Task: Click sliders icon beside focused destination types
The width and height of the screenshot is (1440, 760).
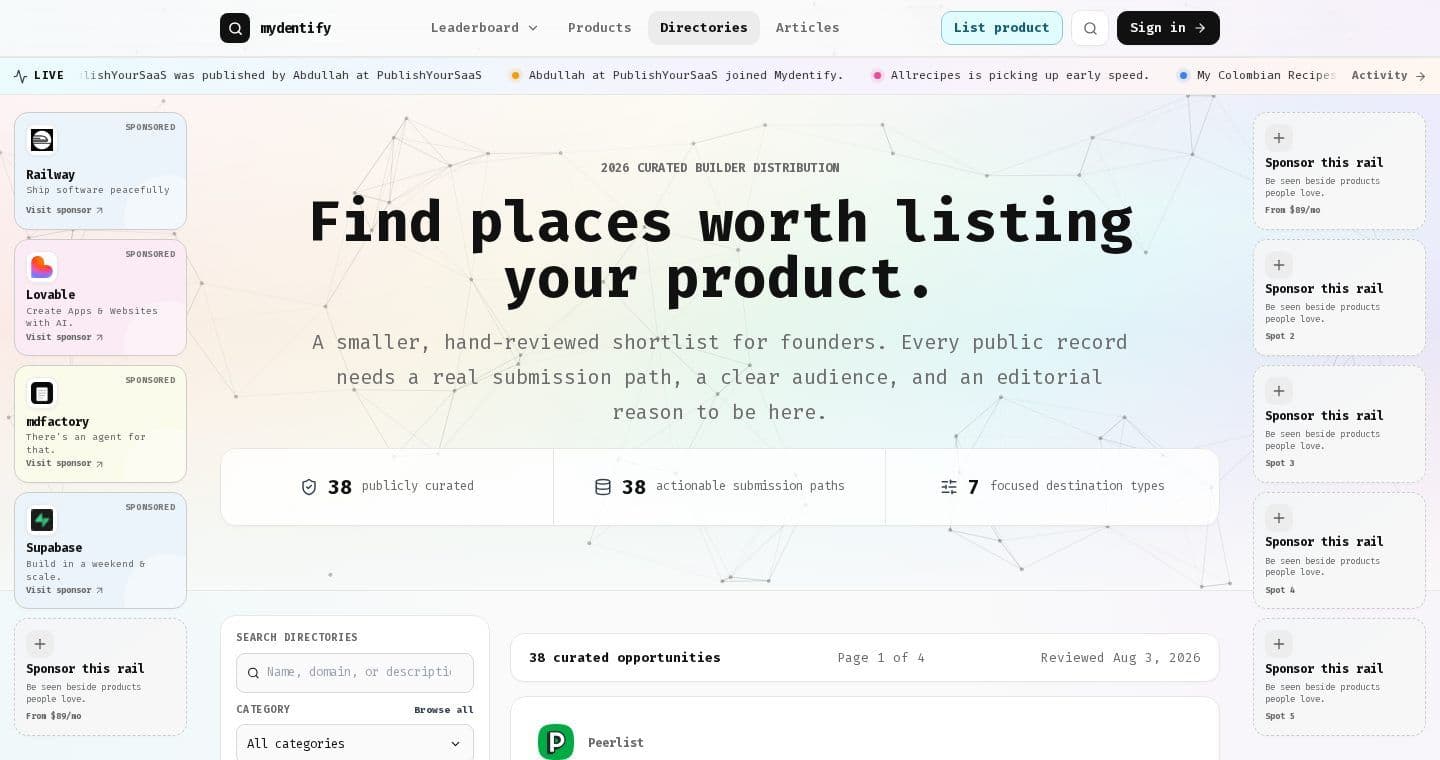Action: 949,487
